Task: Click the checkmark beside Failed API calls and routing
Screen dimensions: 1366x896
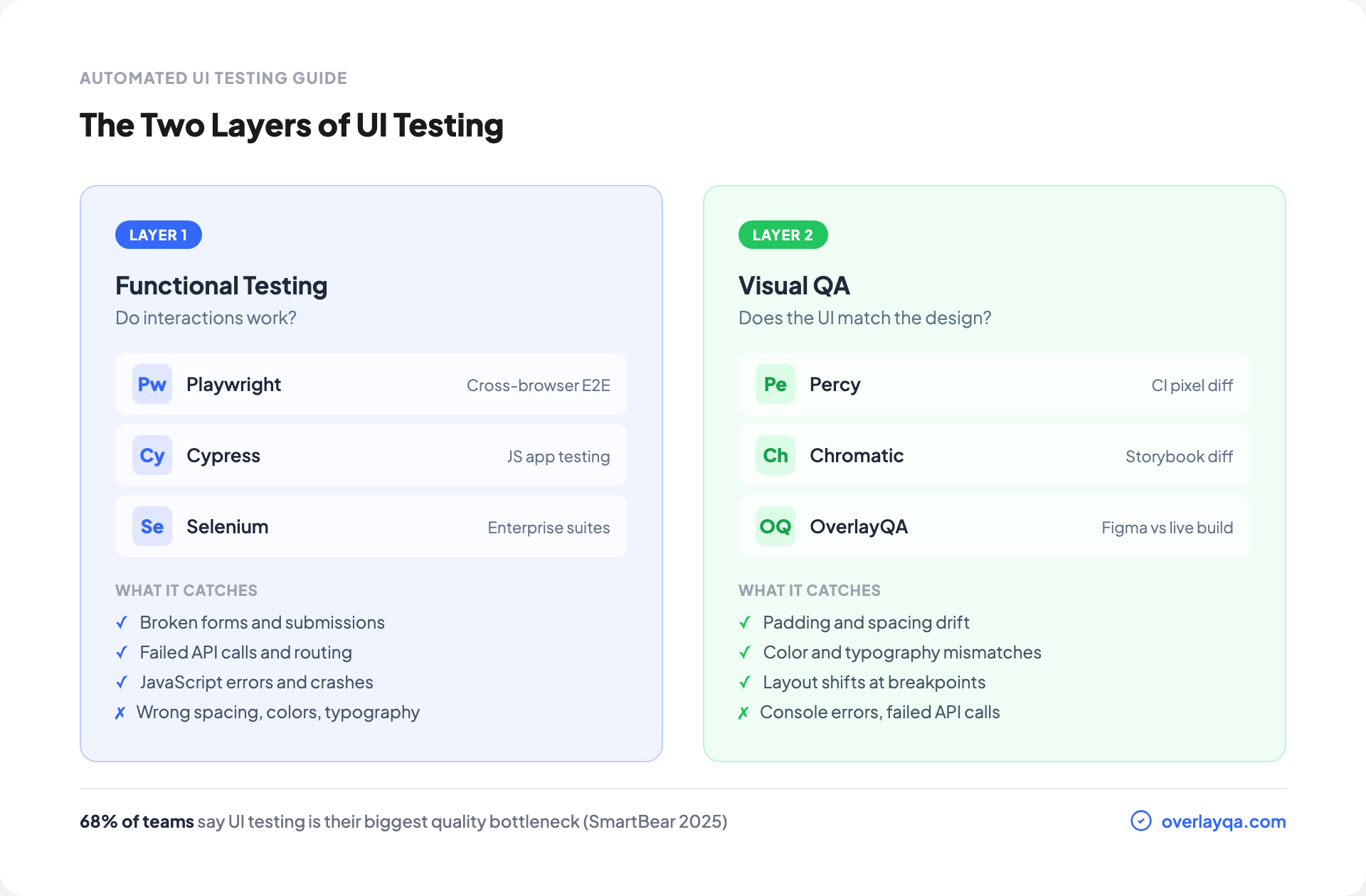Action: tap(122, 652)
